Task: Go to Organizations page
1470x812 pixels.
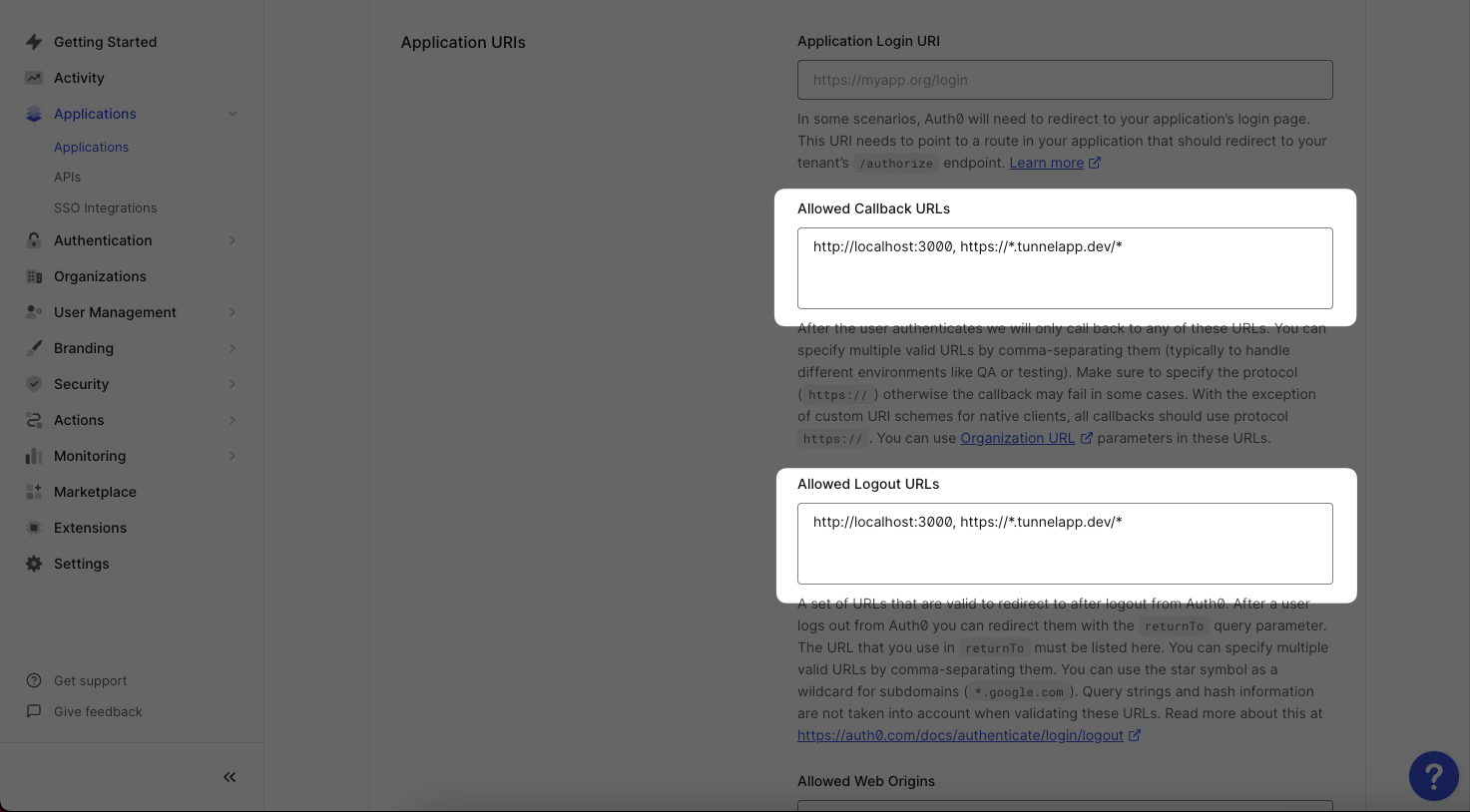Action: (x=100, y=276)
